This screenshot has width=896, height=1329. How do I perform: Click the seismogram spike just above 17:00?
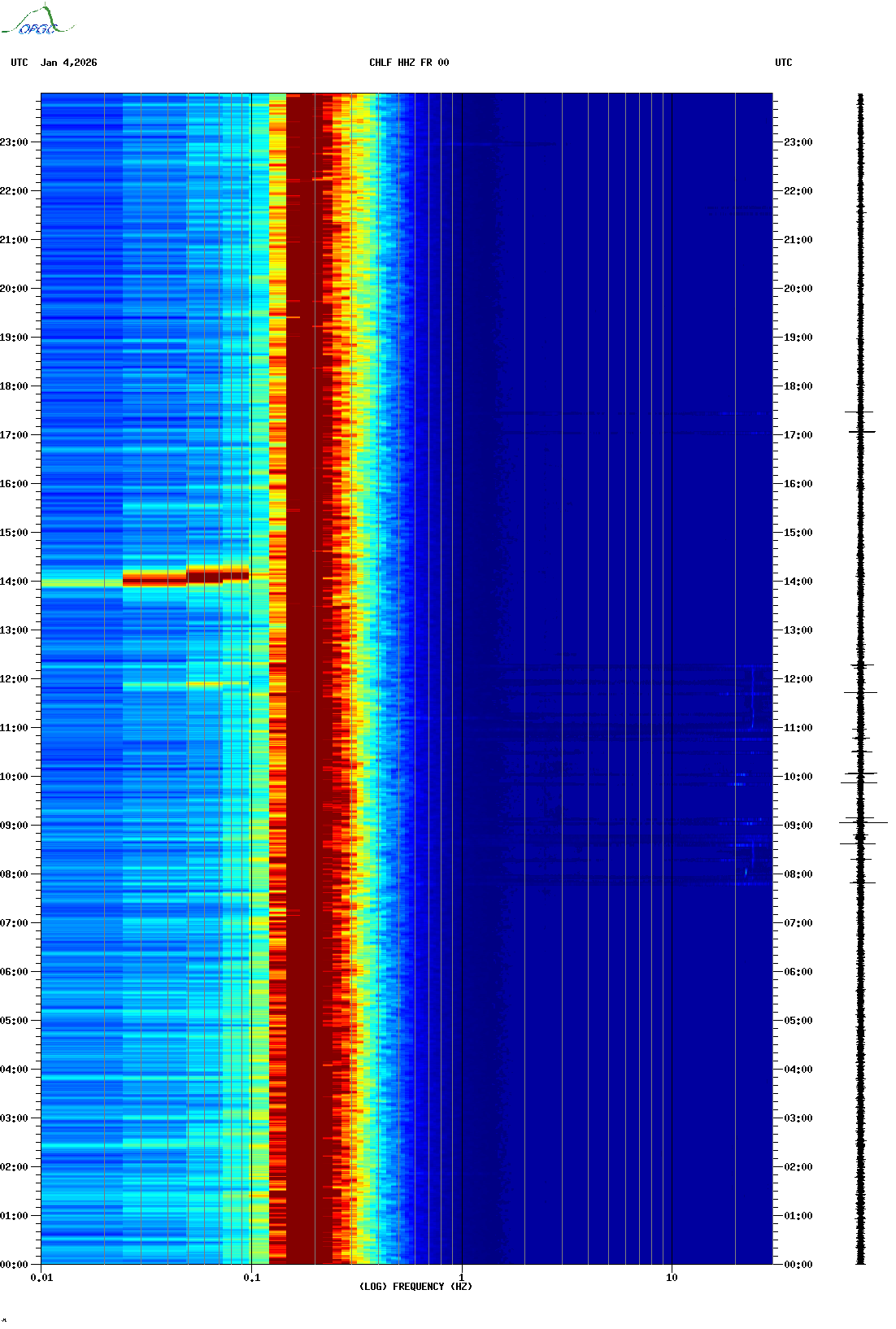(x=861, y=431)
